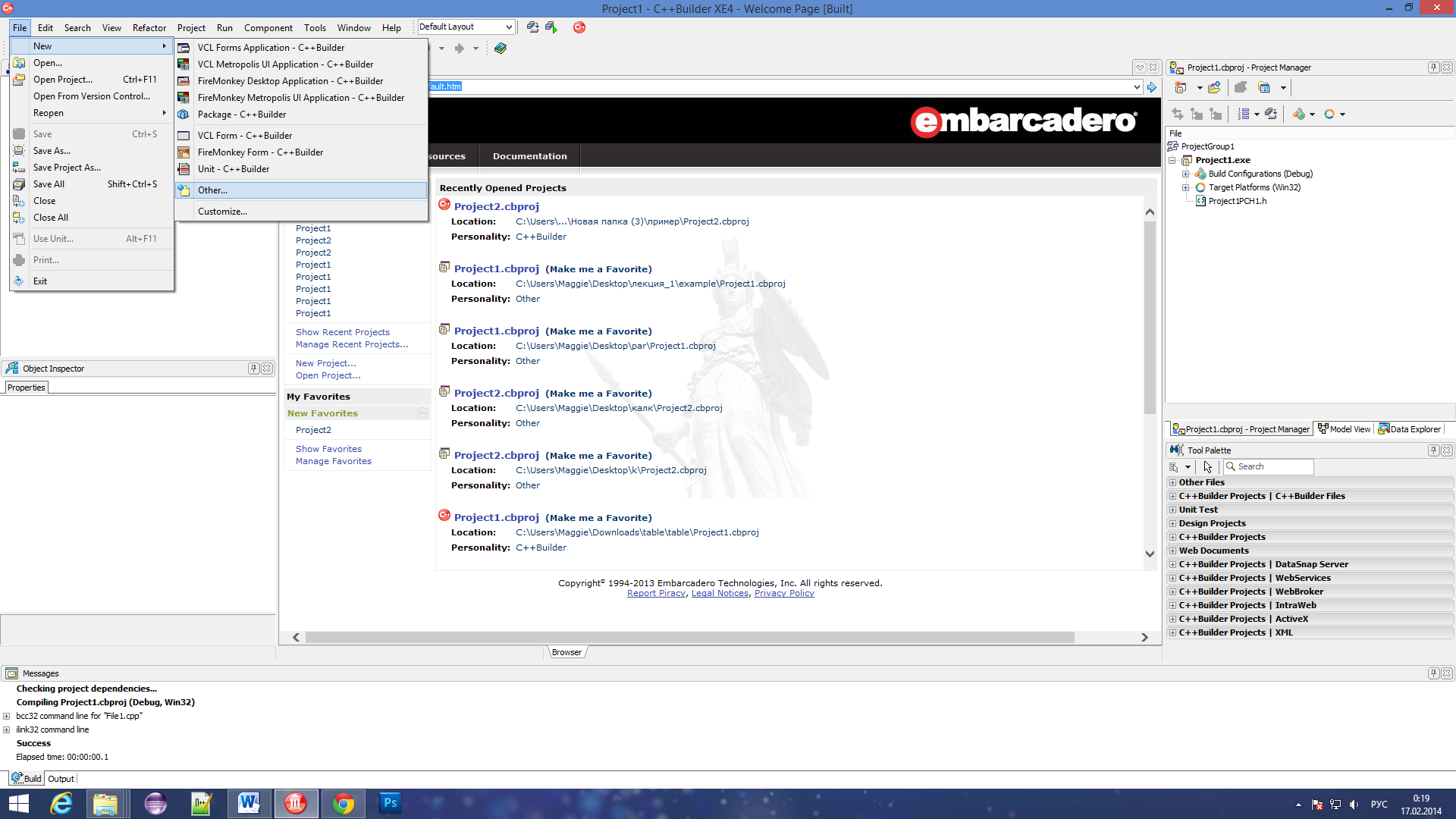
Task: Click the Add Existing Project folder icon
Action: click(x=1214, y=88)
